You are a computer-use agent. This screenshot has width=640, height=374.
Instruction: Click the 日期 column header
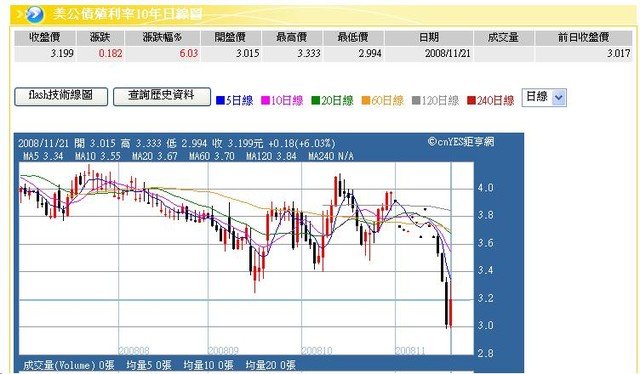click(x=429, y=38)
